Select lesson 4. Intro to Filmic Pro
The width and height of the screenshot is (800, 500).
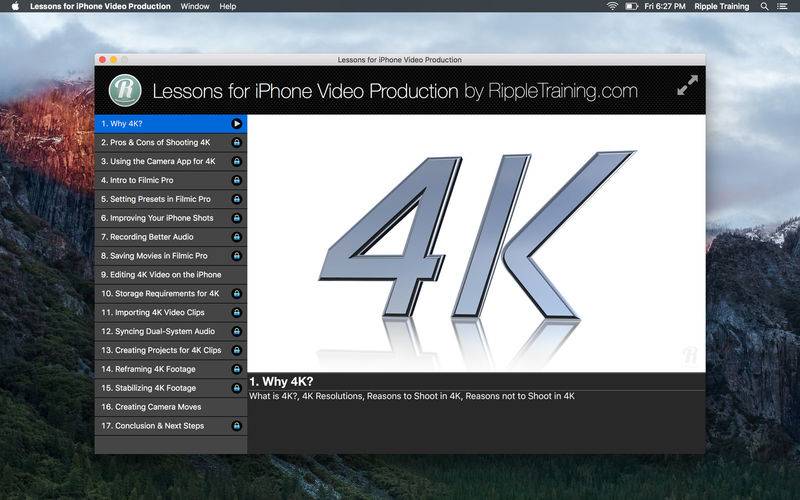tap(170, 180)
